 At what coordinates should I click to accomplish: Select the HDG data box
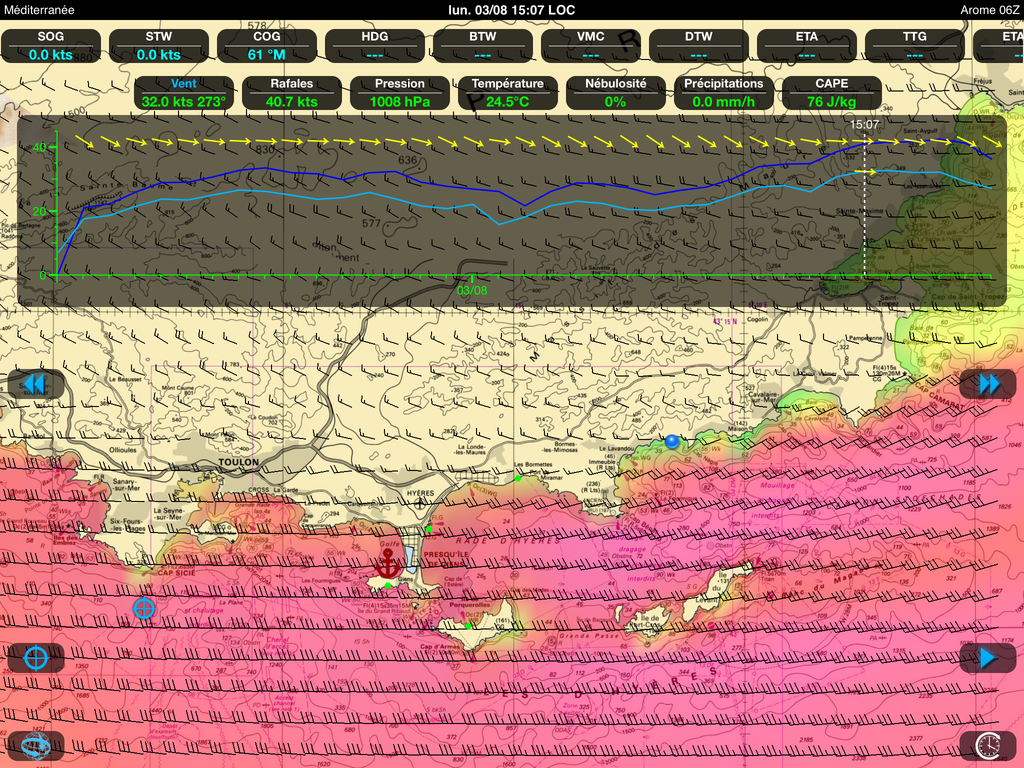click(x=375, y=46)
